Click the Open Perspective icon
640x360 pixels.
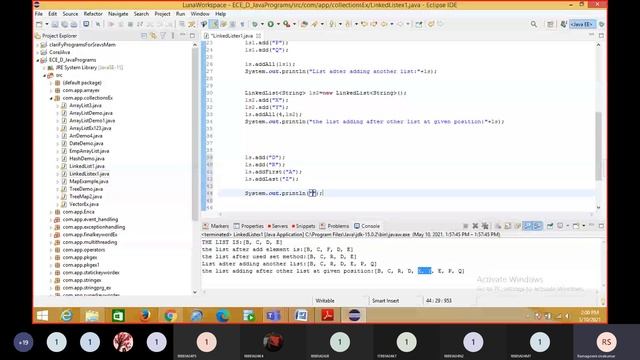550,24
